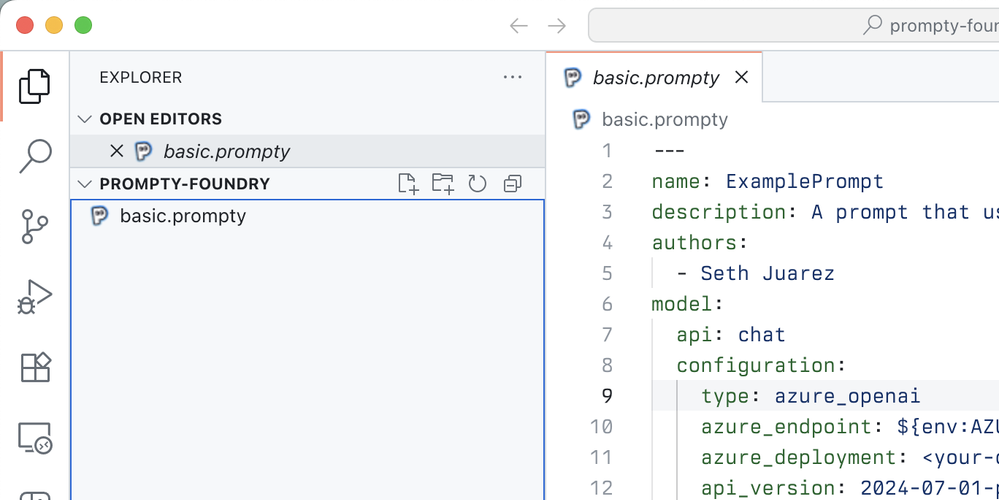Click basic.prompty in the breadcrumb bar
Image resolution: width=999 pixels, height=500 pixels.
pyautogui.click(x=665, y=120)
